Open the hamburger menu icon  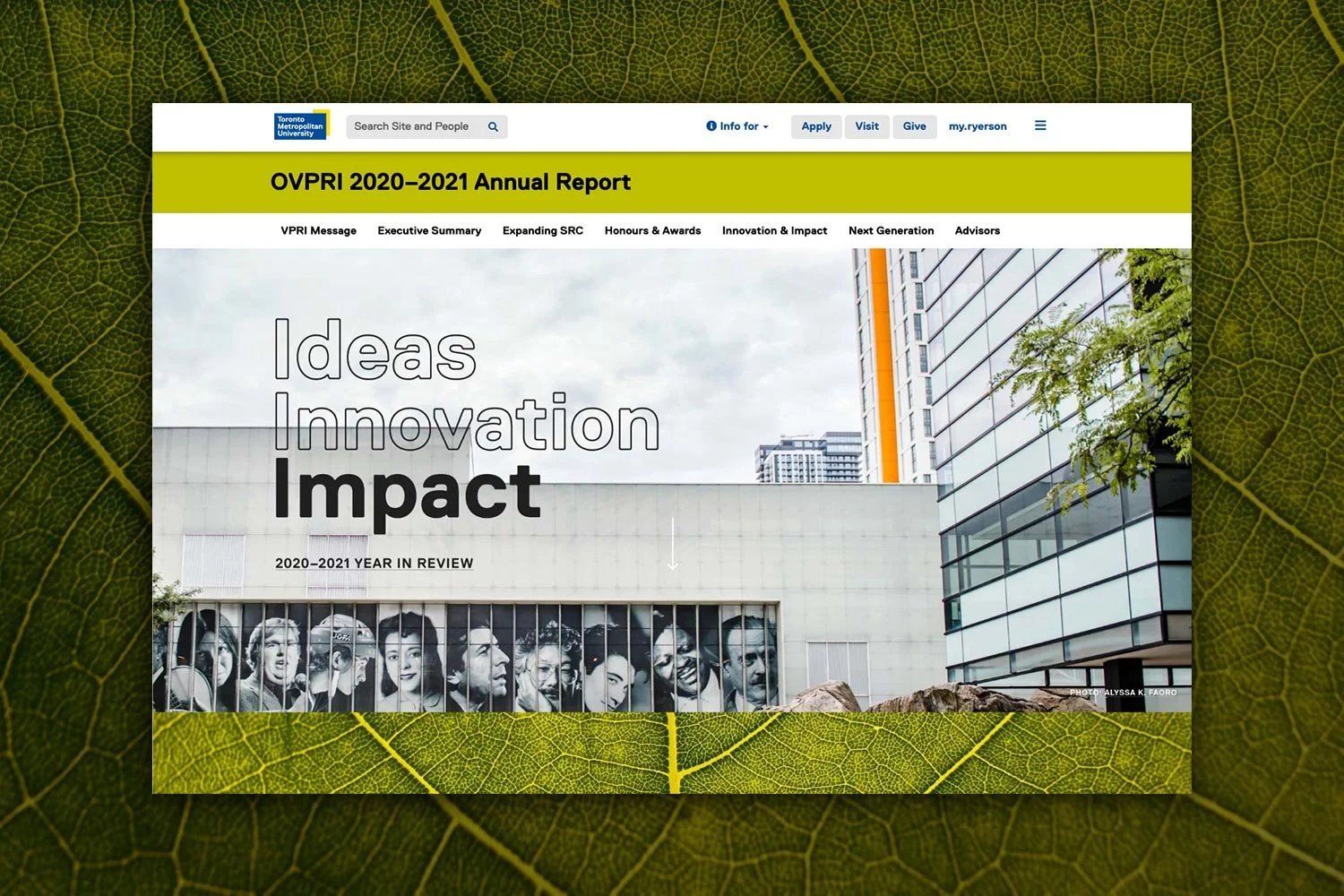coord(1040,125)
